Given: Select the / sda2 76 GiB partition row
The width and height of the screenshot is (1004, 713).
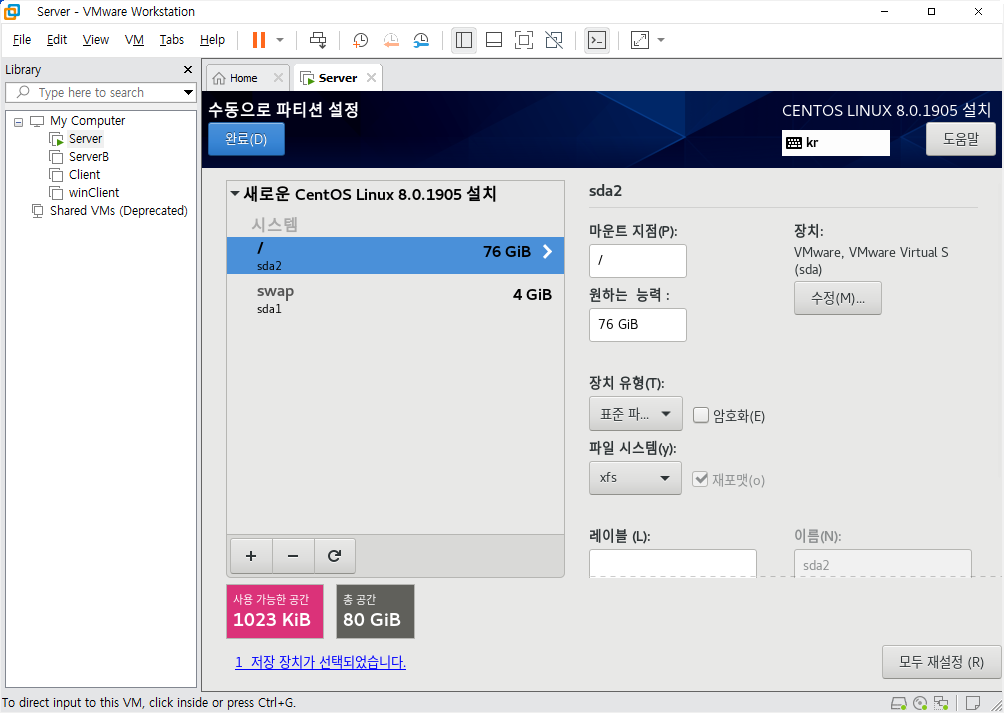Looking at the screenshot, I should [x=395, y=255].
